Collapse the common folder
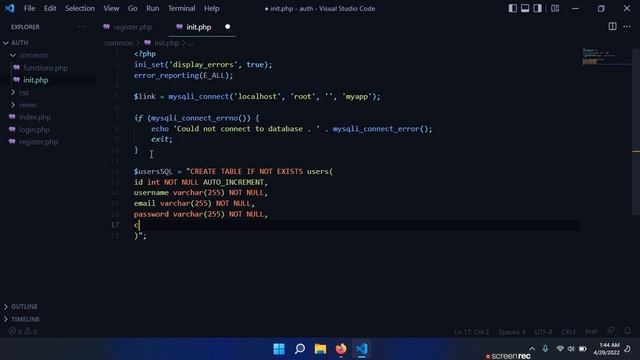The height and width of the screenshot is (360, 640). tap(13, 55)
